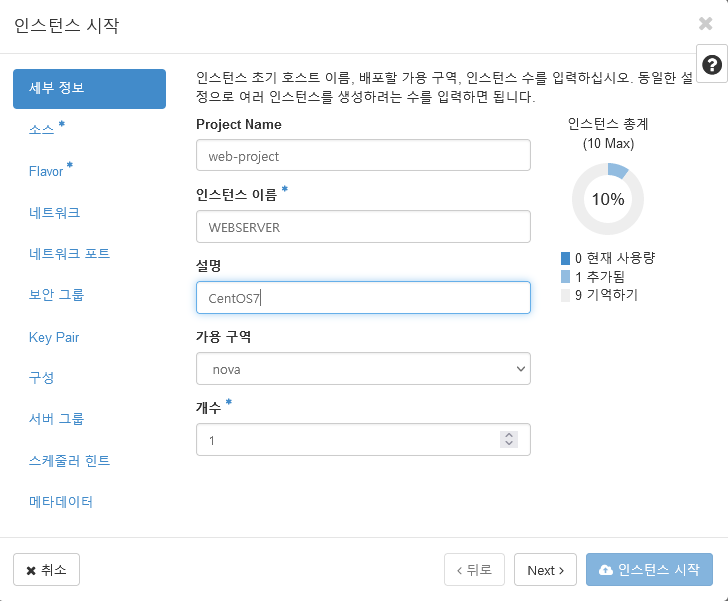Image resolution: width=728 pixels, height=601 pixels.
Task: Open the 메타데이터 step
Action: pos(61,502)
